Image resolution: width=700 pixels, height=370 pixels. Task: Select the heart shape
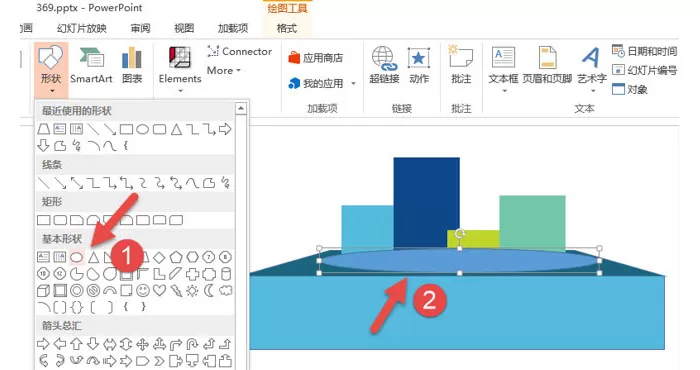(x=159, y=291)
